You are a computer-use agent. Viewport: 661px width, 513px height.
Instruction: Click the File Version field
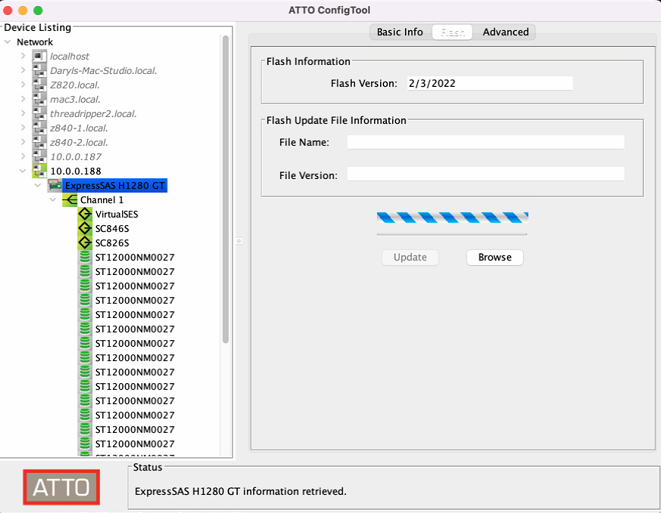(x=486, y=174)
